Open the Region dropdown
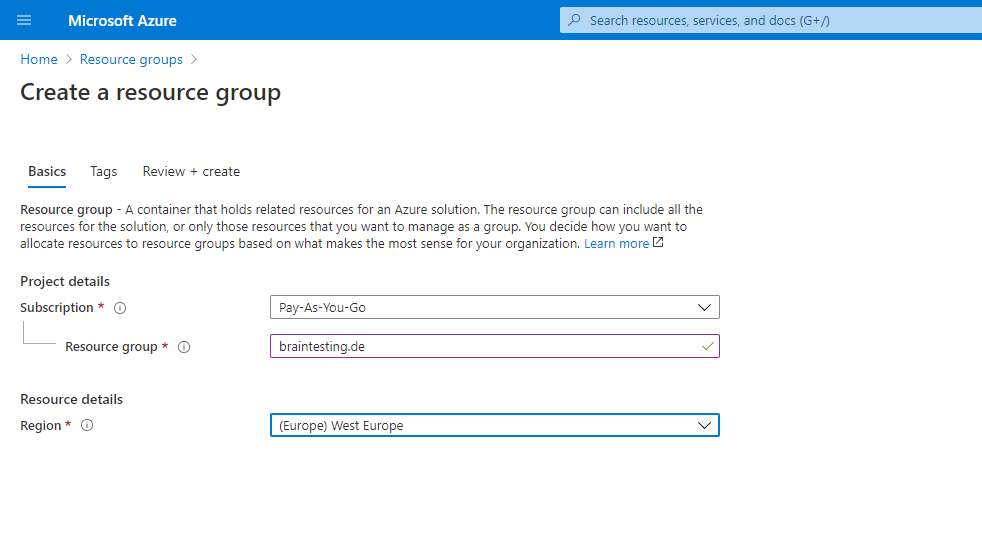The width and height of the screenshot is (982, 543). point(495,425)
